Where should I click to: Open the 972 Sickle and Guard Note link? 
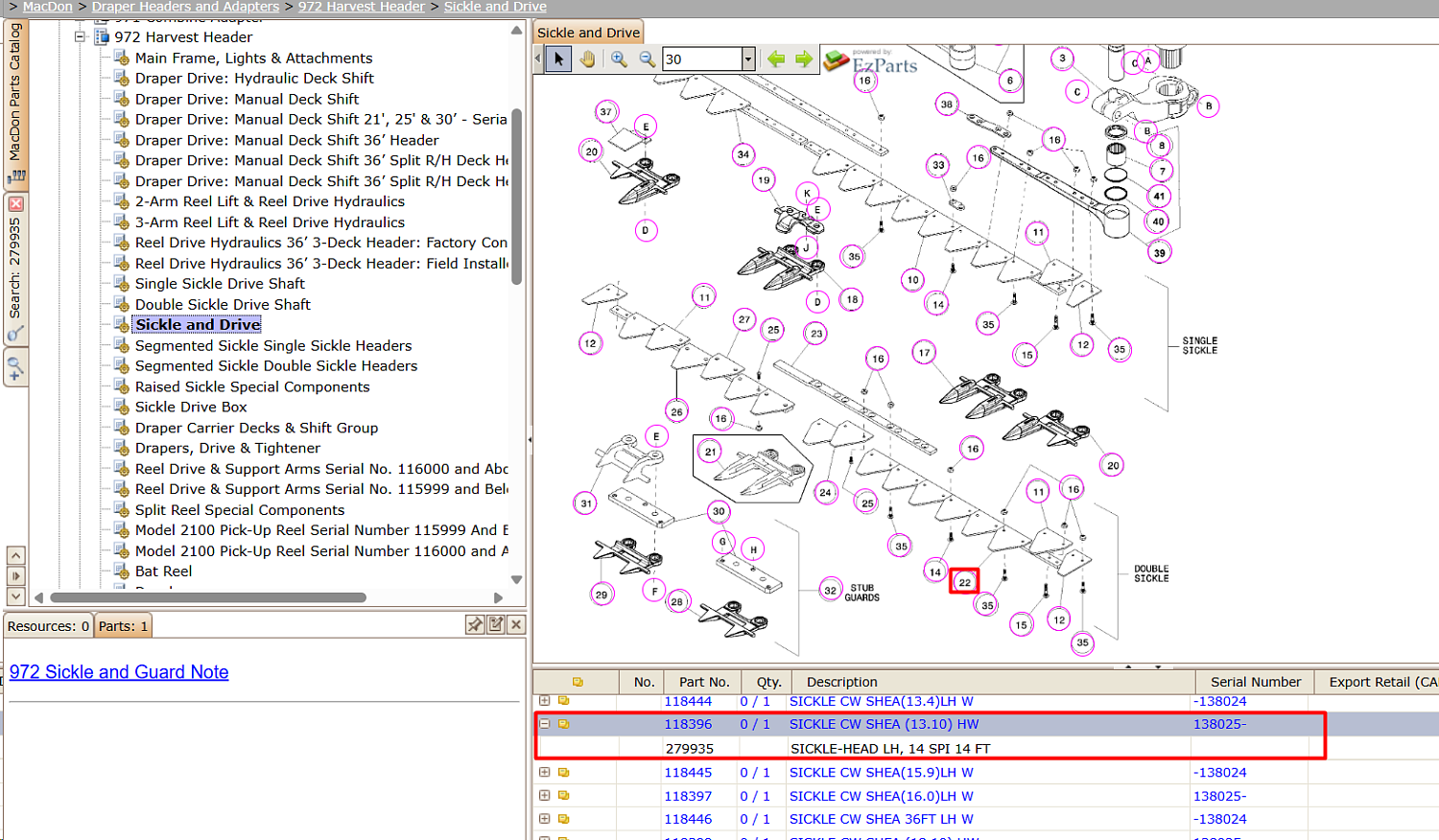click(x=119, y=672)
